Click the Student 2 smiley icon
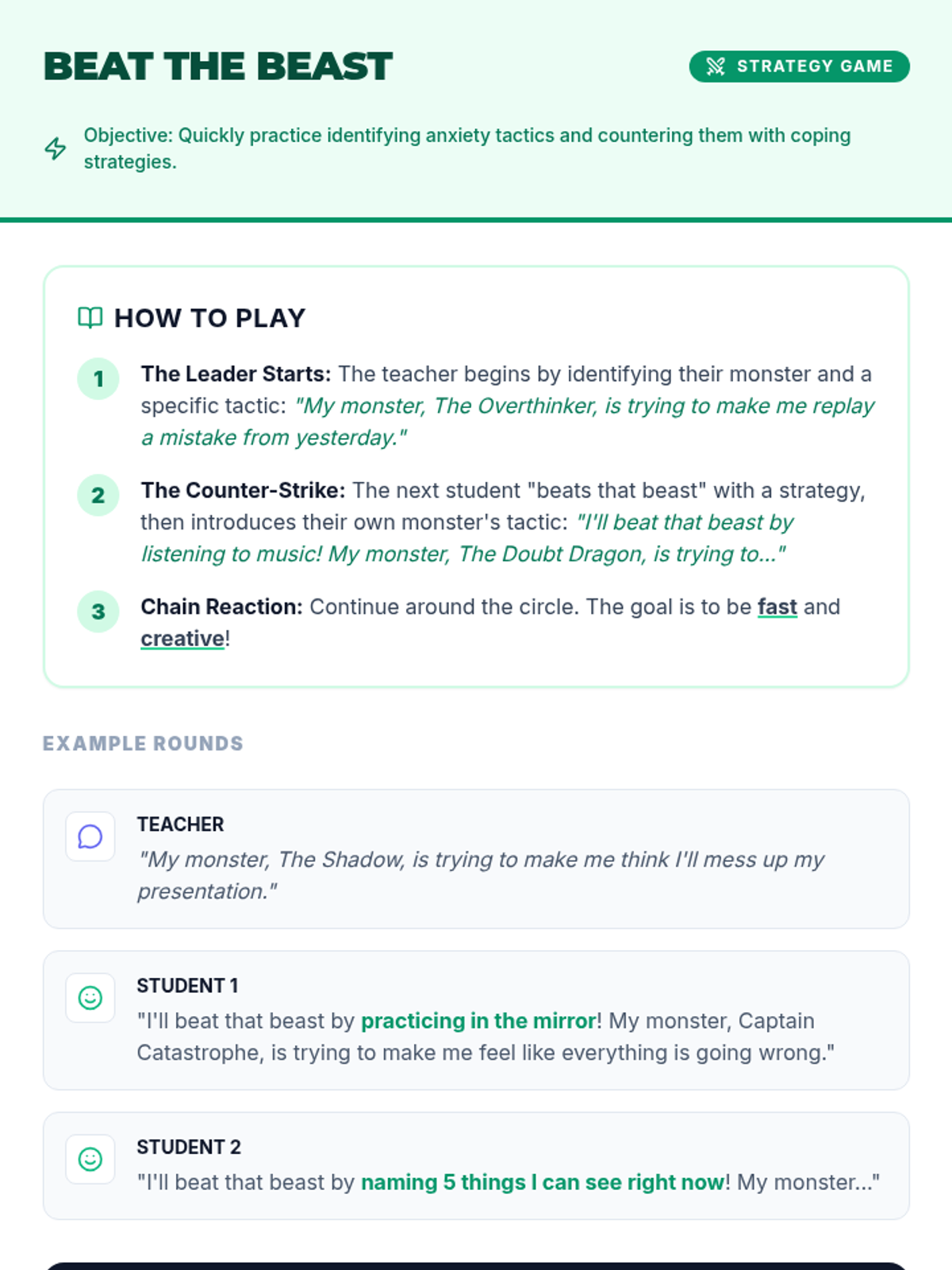Viewport: 952px width, 1270px height. pyautogui.click(x=90, y=1160)
